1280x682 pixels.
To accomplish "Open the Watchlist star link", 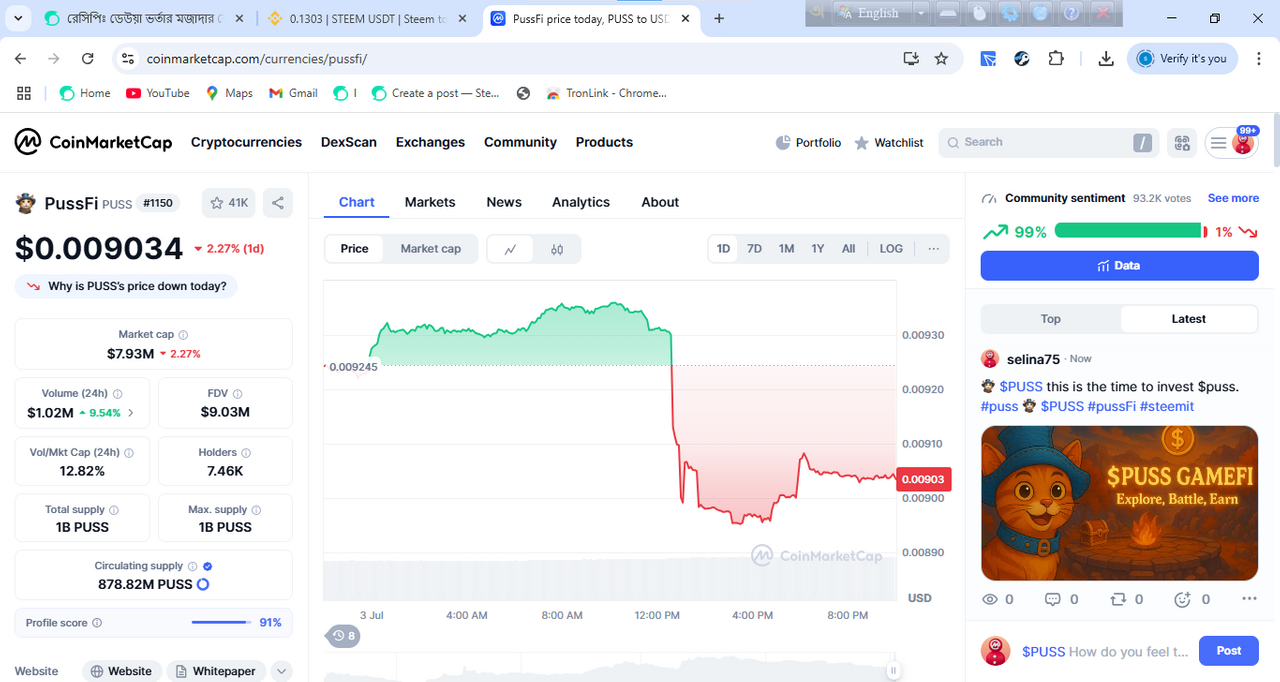I will tap(889, 143).
